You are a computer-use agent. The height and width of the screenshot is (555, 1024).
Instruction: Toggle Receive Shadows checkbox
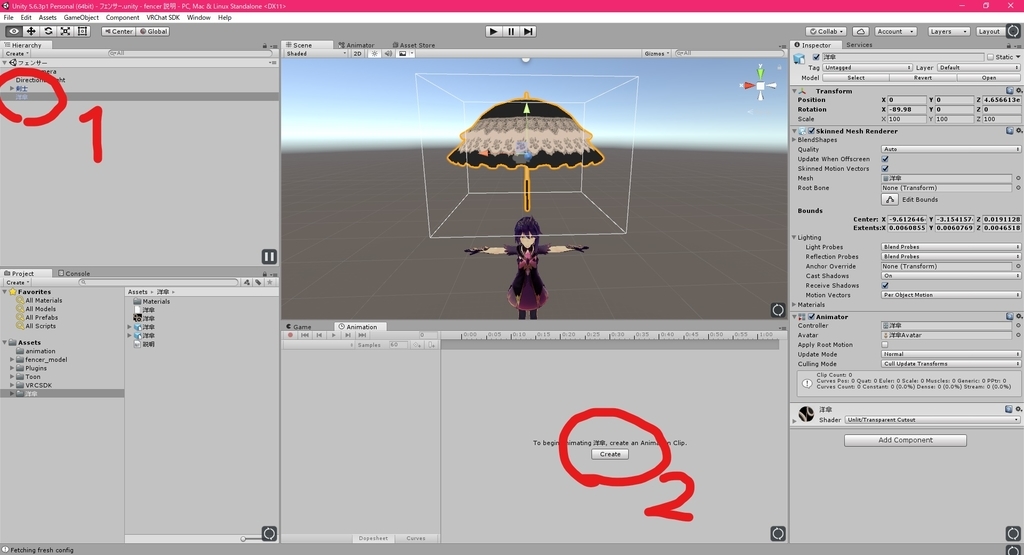coord(885,285)
